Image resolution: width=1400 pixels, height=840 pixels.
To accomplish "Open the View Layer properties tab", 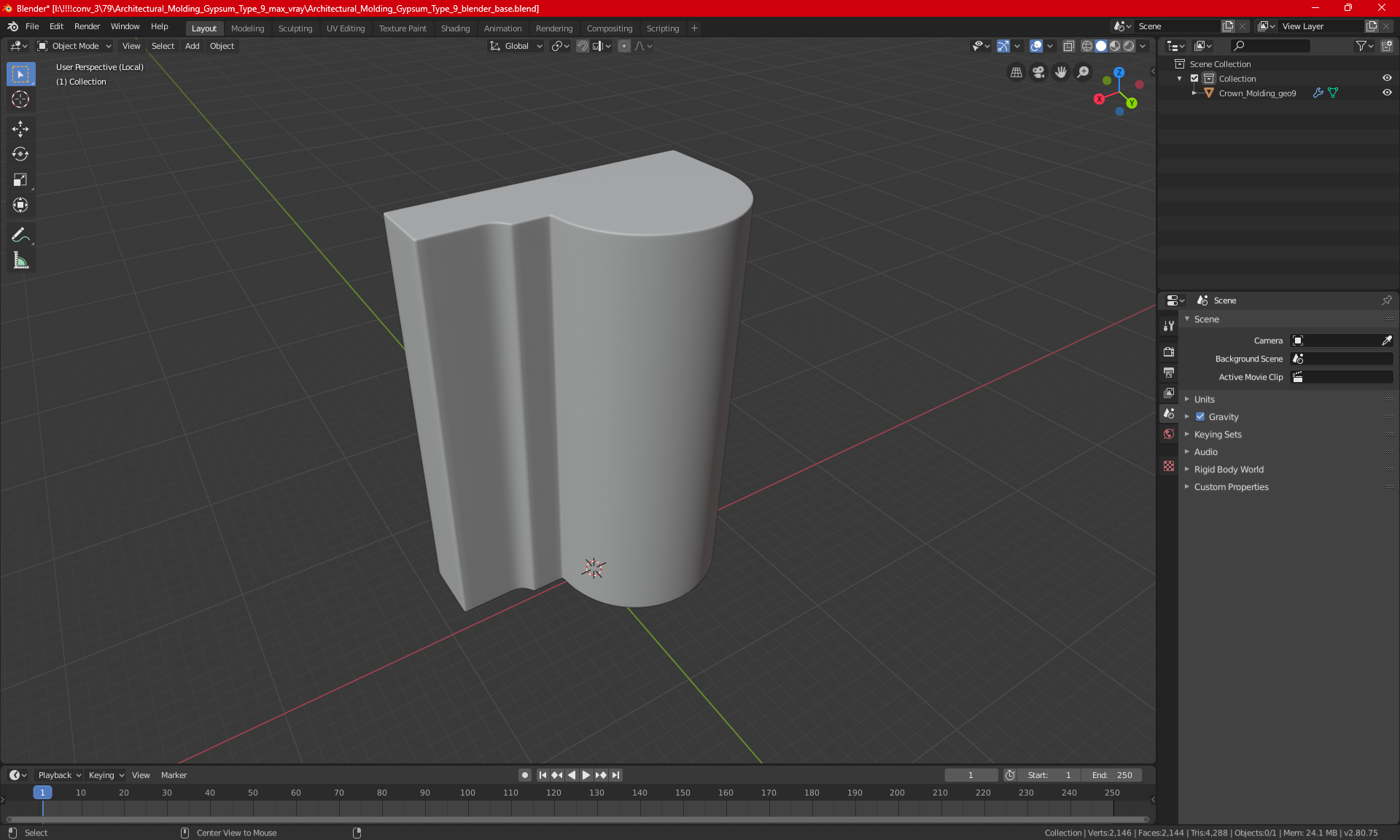I will tap(1169, 393).
